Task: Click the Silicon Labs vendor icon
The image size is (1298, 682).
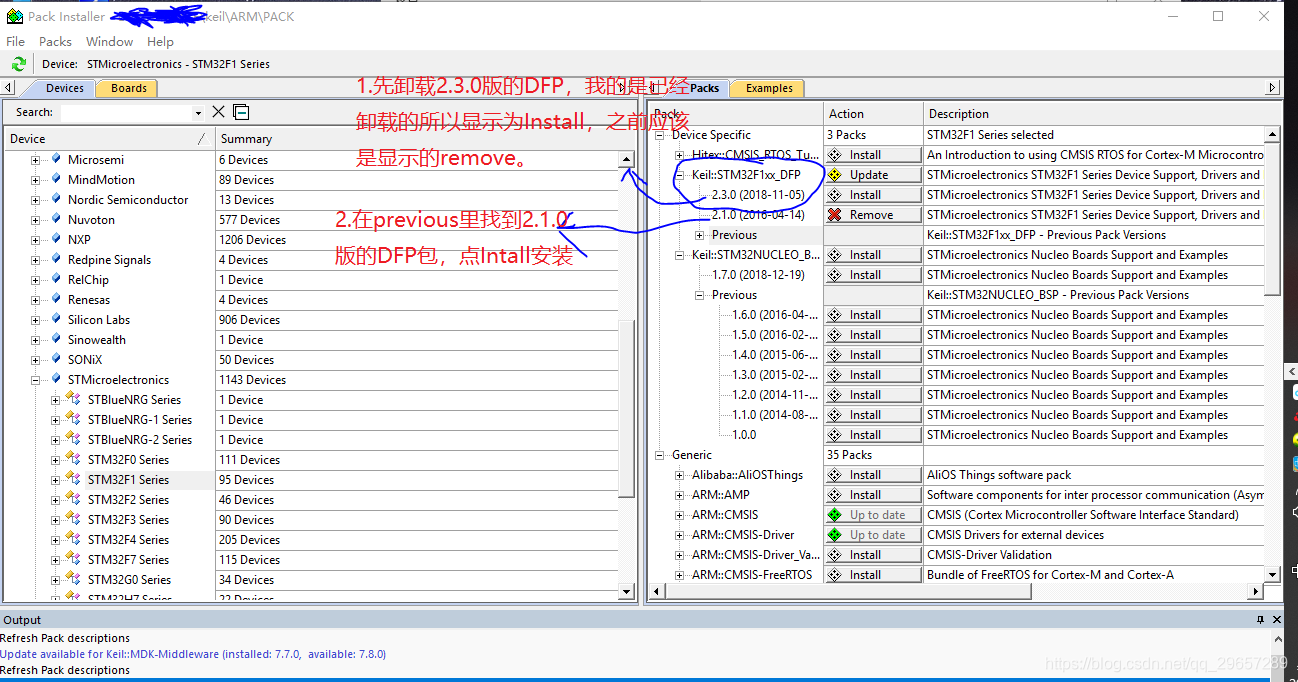Action: coord(56,320)
